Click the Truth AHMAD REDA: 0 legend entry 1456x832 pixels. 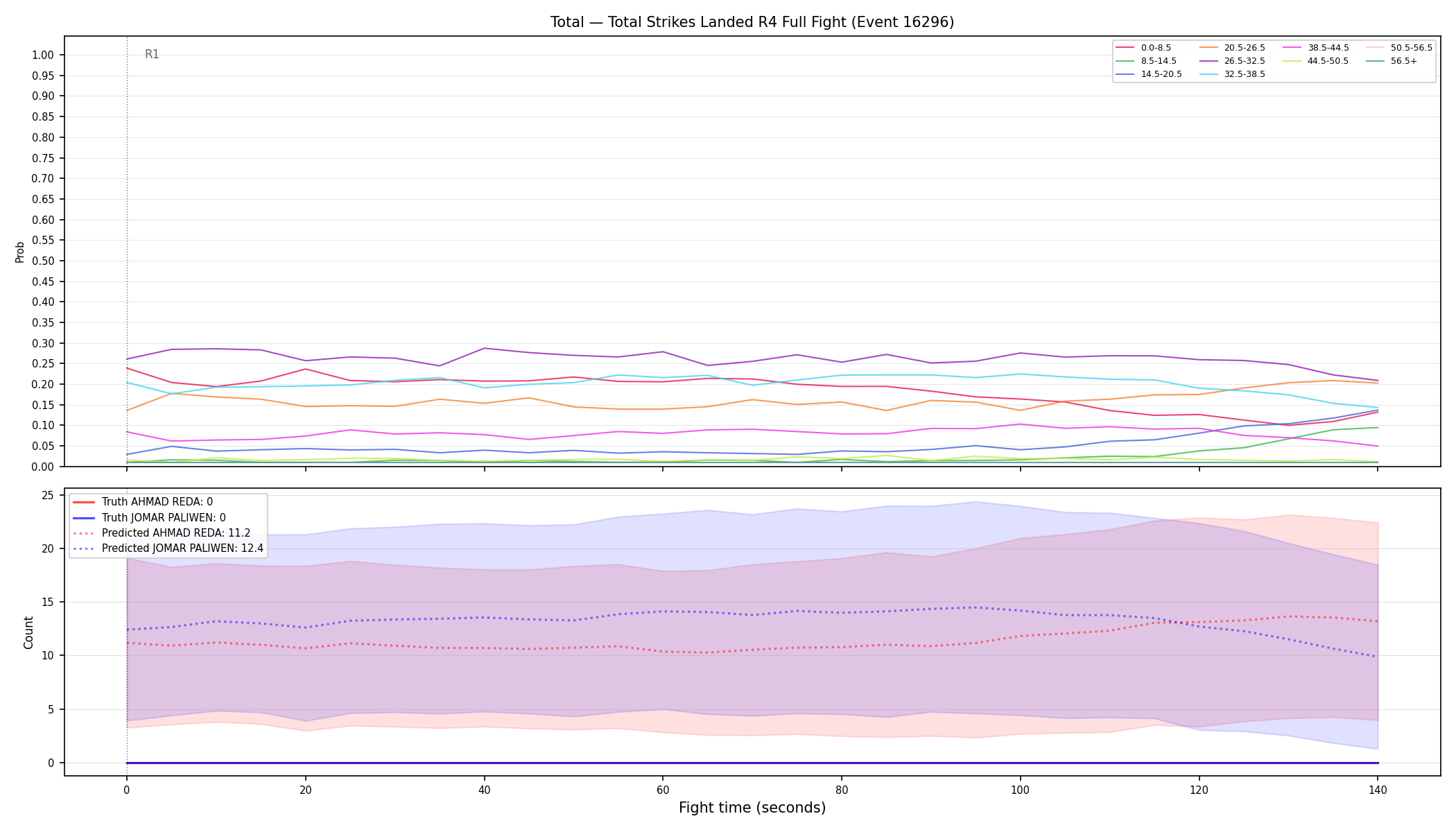(x=144, y=502)
